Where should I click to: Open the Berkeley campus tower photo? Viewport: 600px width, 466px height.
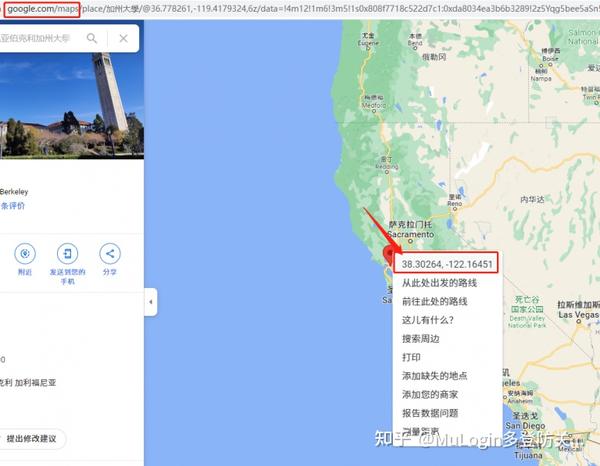pos(72,106)
